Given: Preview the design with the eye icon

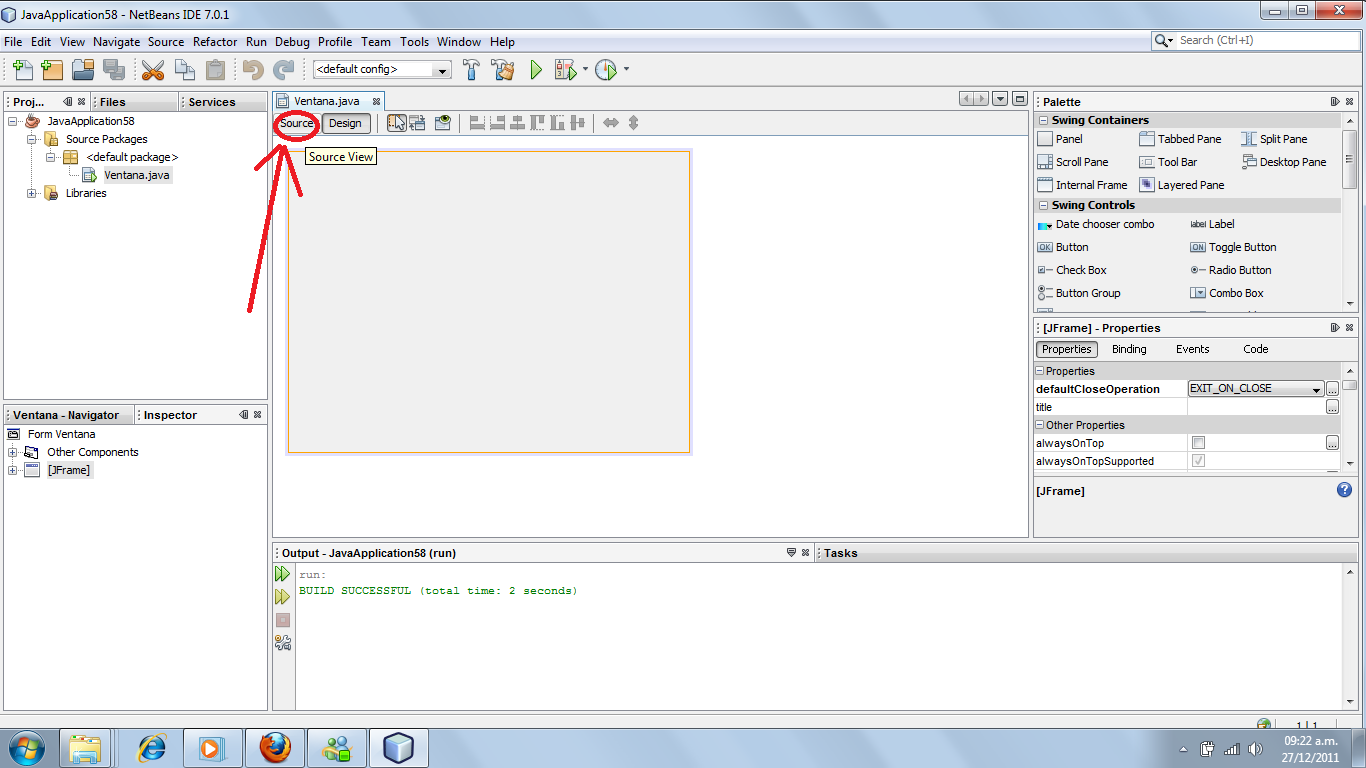Looking at the screenshot, I should pyautogui.click(x=443, y=123).
